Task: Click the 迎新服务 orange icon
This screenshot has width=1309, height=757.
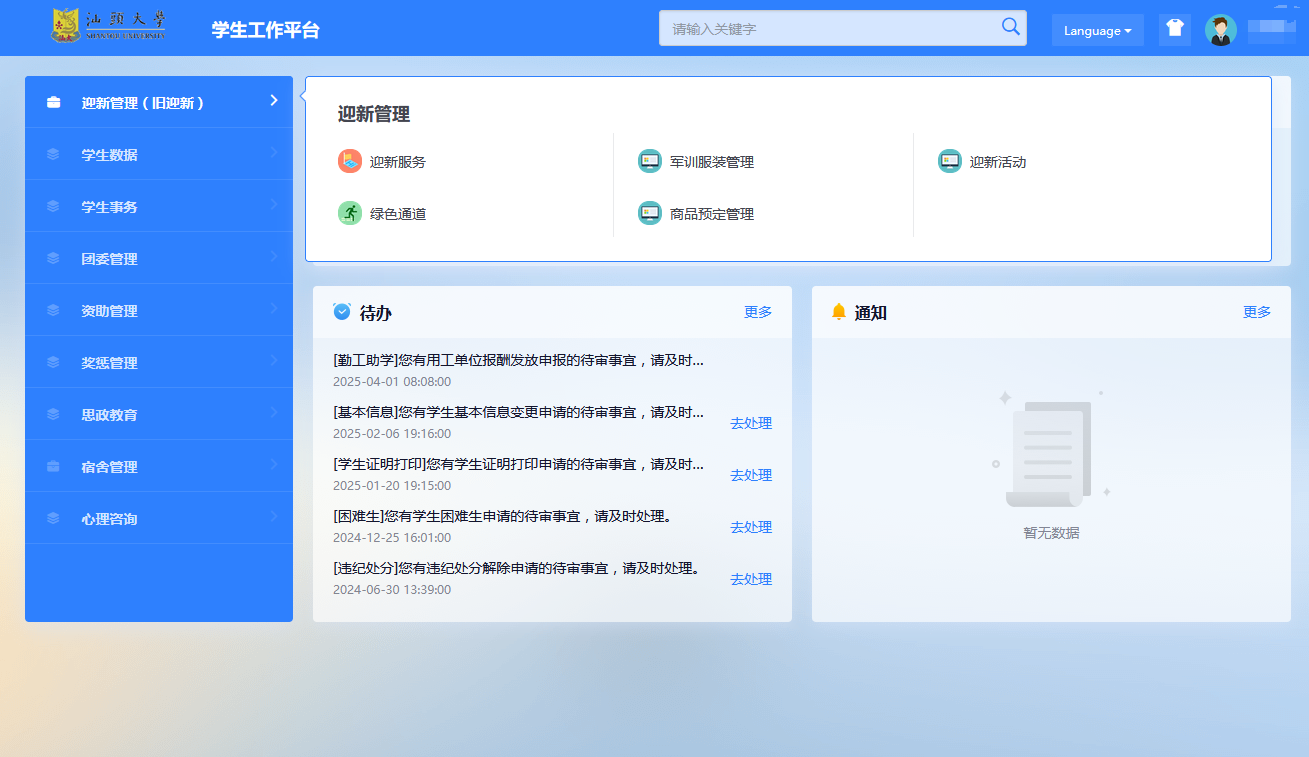Action: click(x=350, y=161)
